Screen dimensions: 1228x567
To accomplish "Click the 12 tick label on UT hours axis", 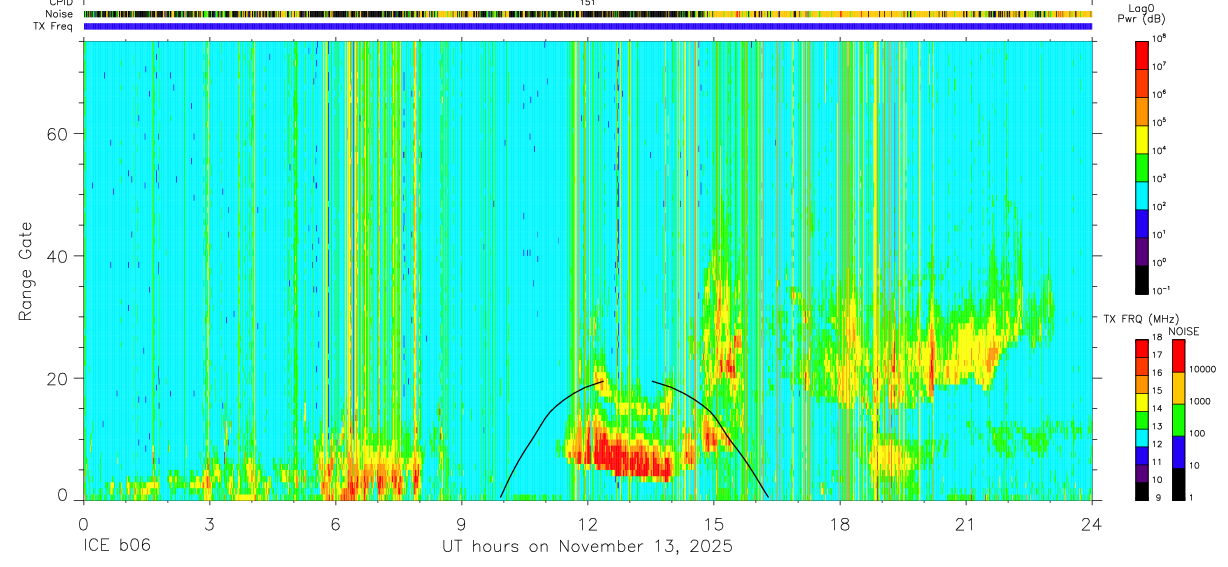I will pyautogui.click(x=587, y=525).
